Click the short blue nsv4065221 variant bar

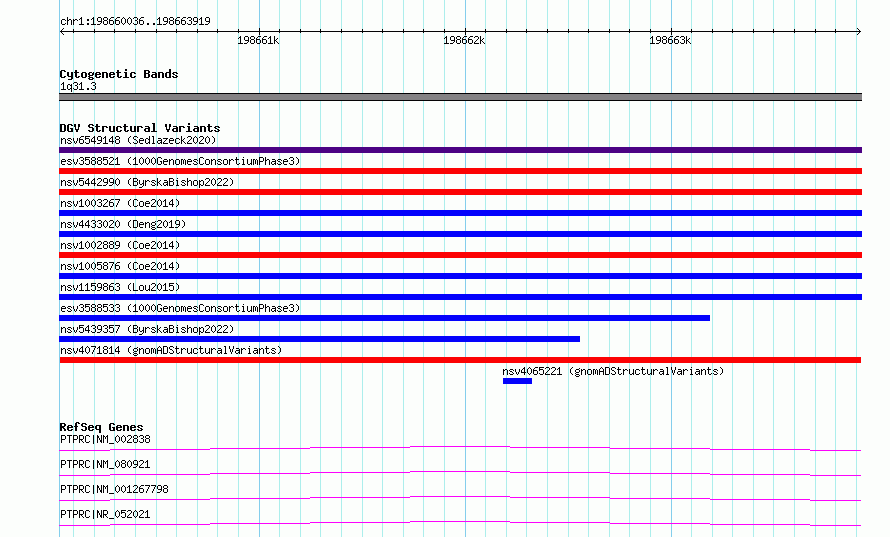click(x=517, y=381)
